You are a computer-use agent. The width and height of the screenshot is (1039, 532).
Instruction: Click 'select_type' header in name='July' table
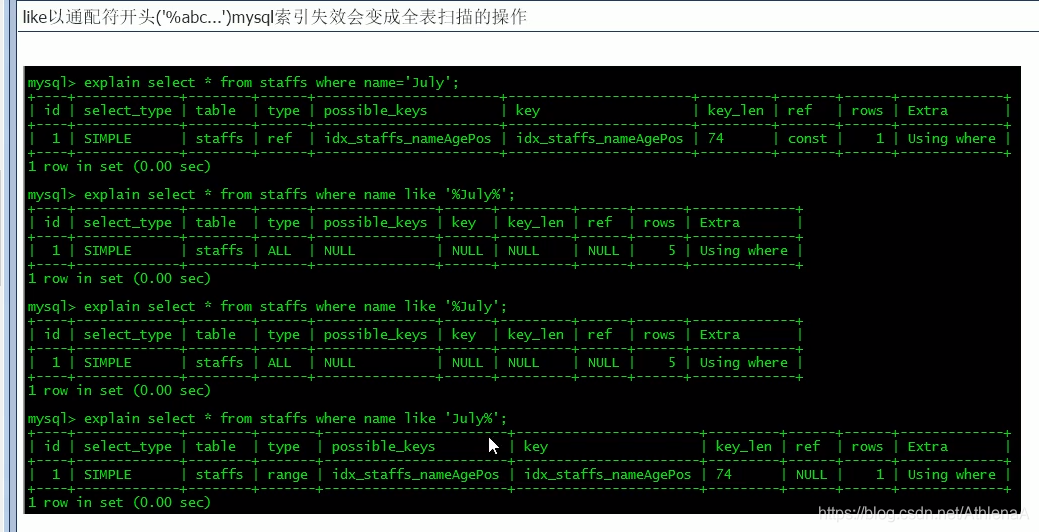point(127,111)
